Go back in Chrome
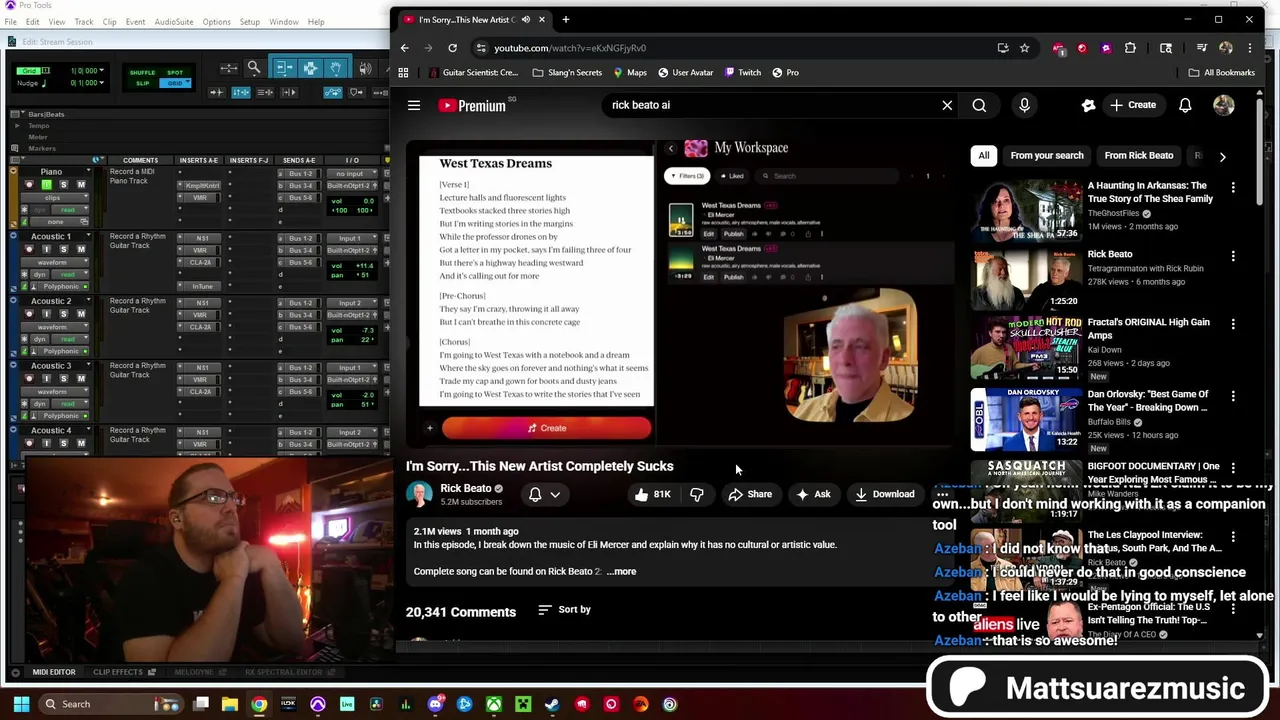This screenshot has width=1280, height=720. [404, 47]
